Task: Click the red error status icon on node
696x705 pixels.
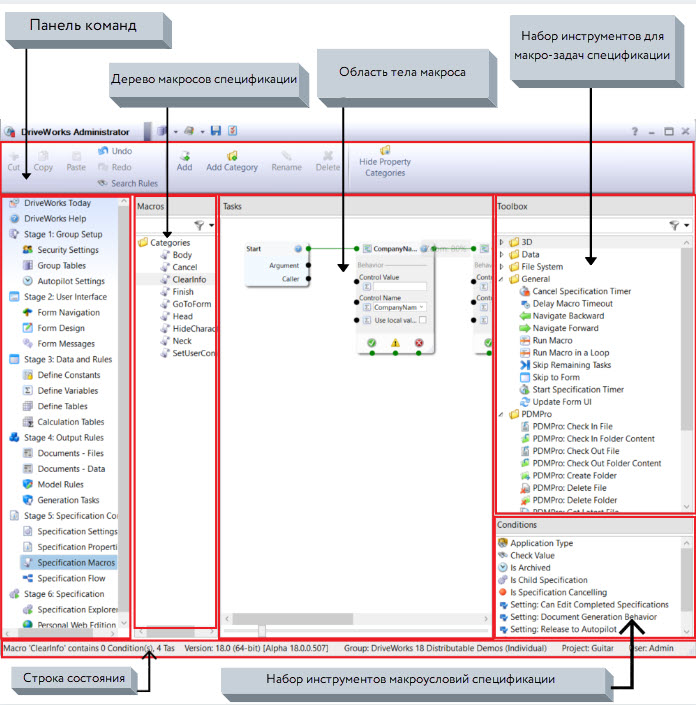Action: 419,343
